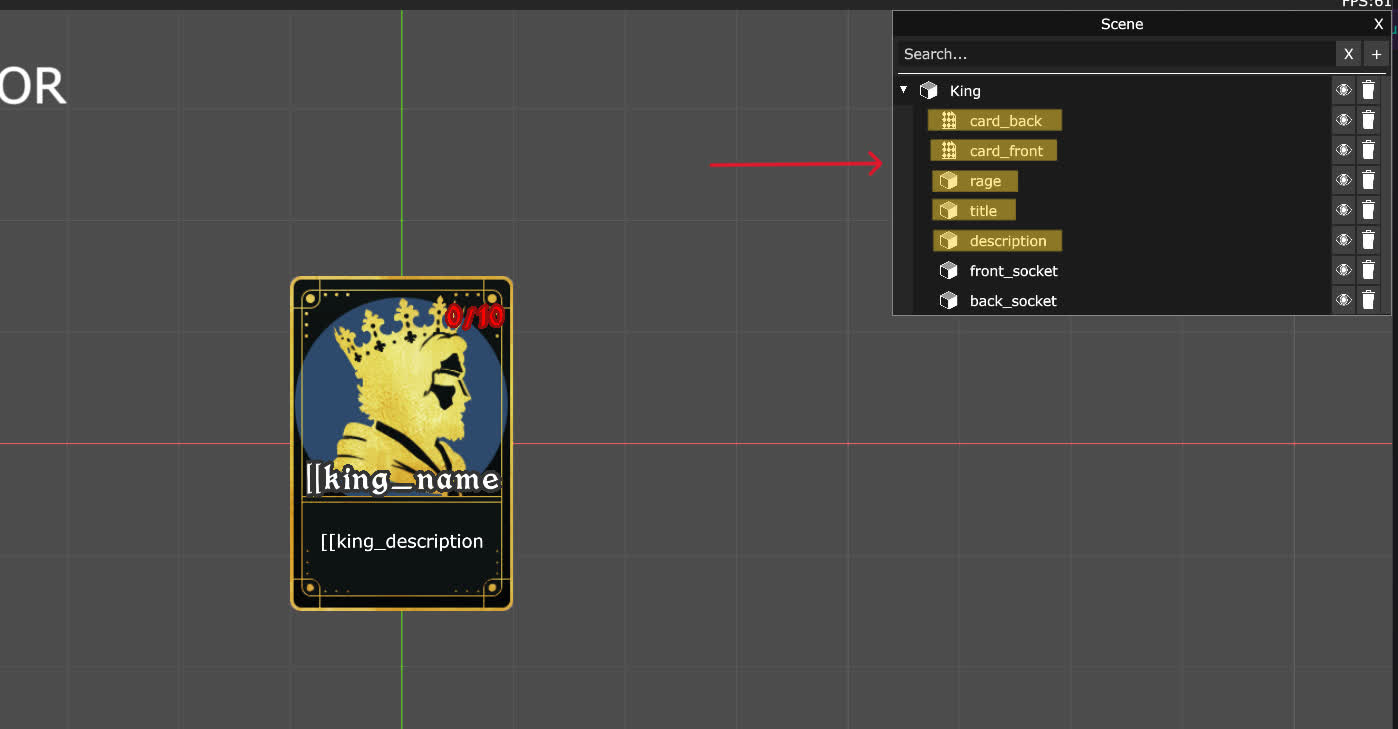
Task: Toggle visibility of the King node
Action: (1344, 90)
